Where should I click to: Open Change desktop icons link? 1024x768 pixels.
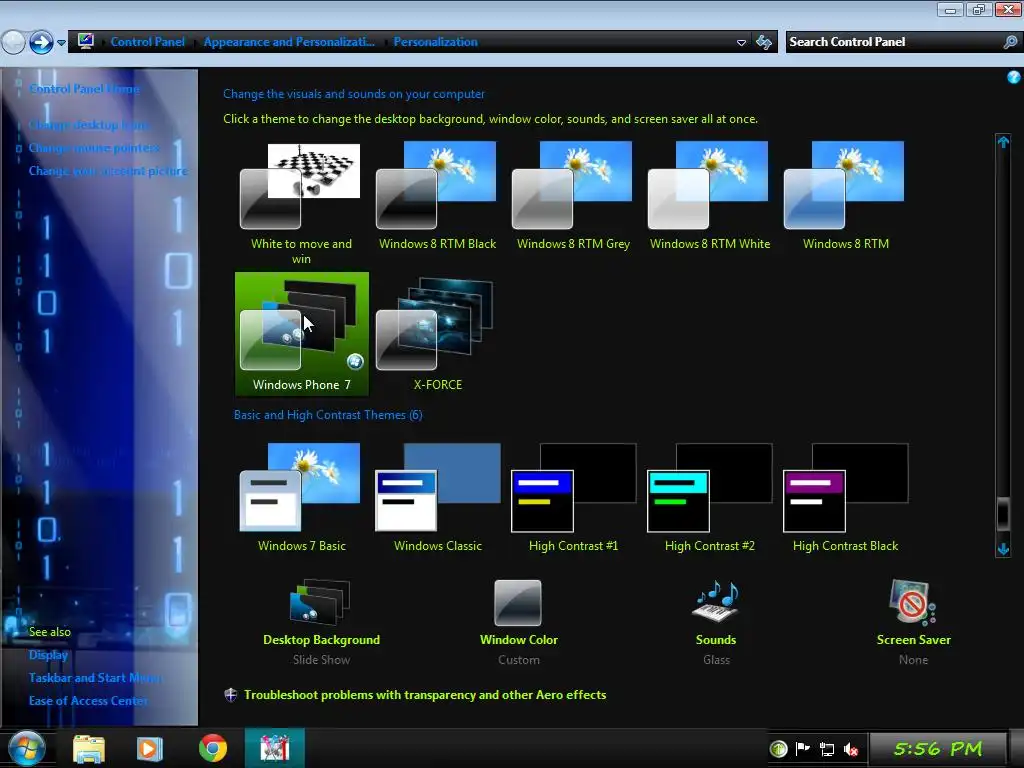tap(89, 125)
